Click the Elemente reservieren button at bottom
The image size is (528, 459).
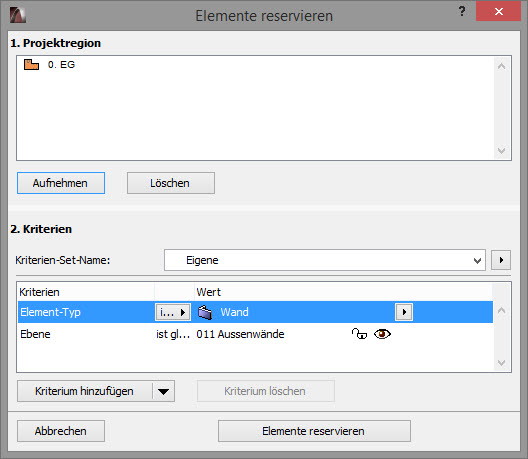click(314, 431)
